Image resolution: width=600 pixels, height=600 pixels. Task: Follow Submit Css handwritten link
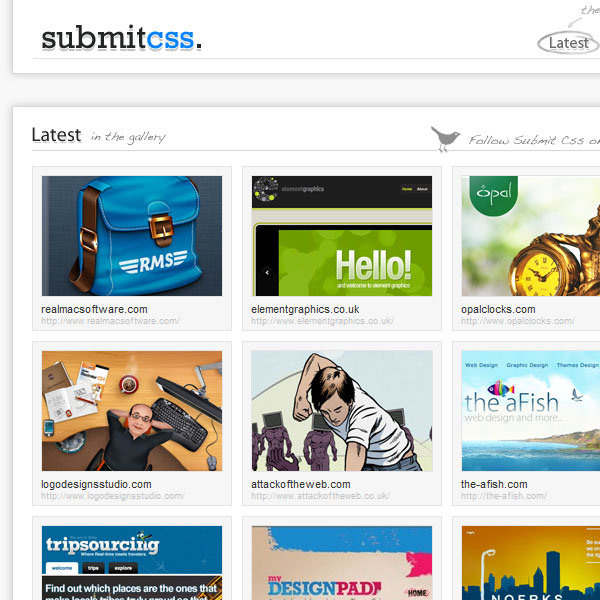[x=534, y=140]
